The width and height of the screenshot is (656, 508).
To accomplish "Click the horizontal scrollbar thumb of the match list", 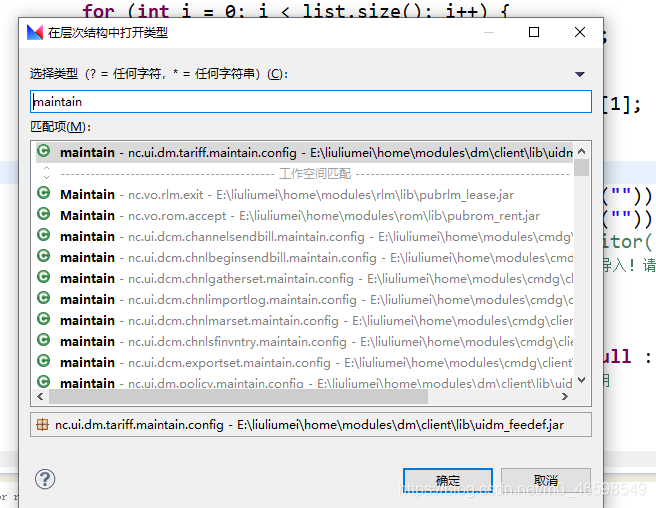I will pyautogui.click(x=238, y=396).
